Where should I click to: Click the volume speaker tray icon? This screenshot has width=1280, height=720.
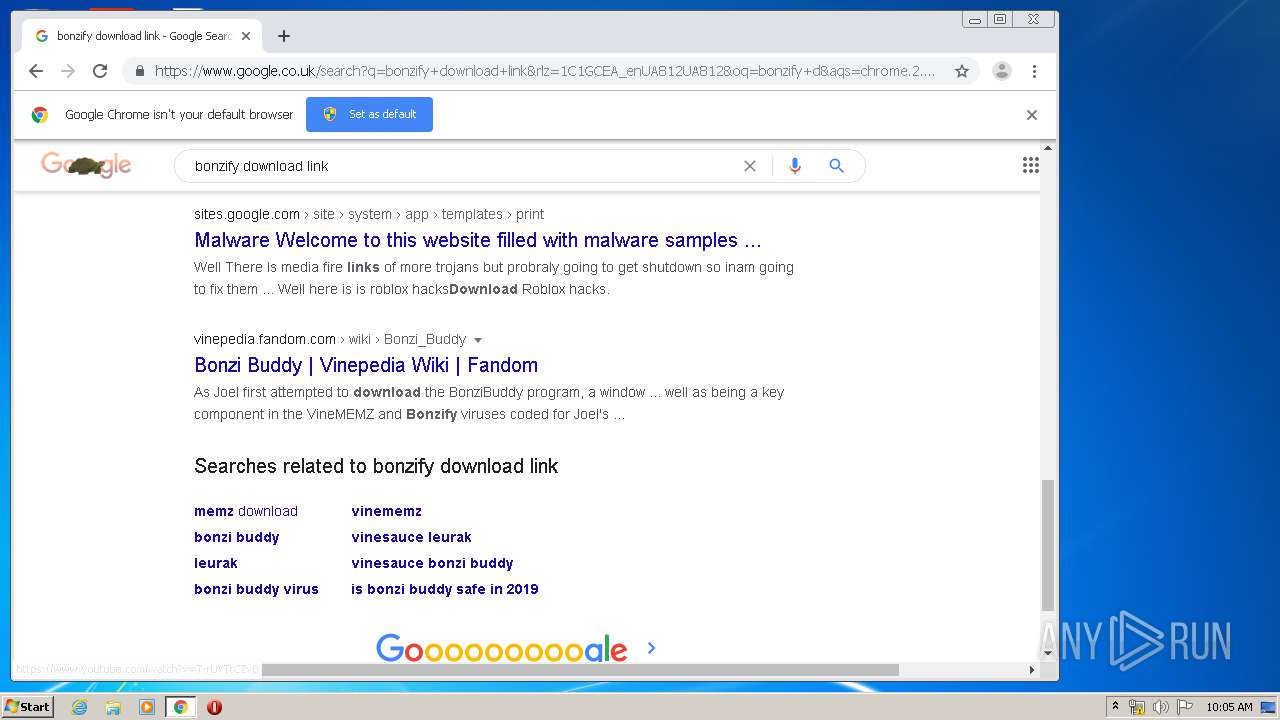(x=1161, y=707)
